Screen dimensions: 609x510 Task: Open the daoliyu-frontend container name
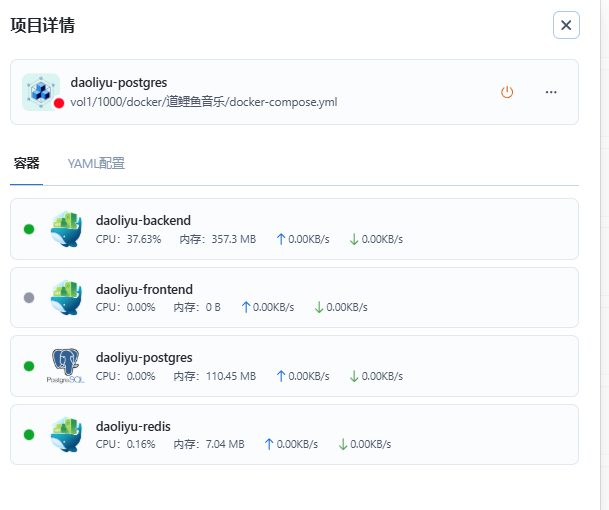[144, 289]
